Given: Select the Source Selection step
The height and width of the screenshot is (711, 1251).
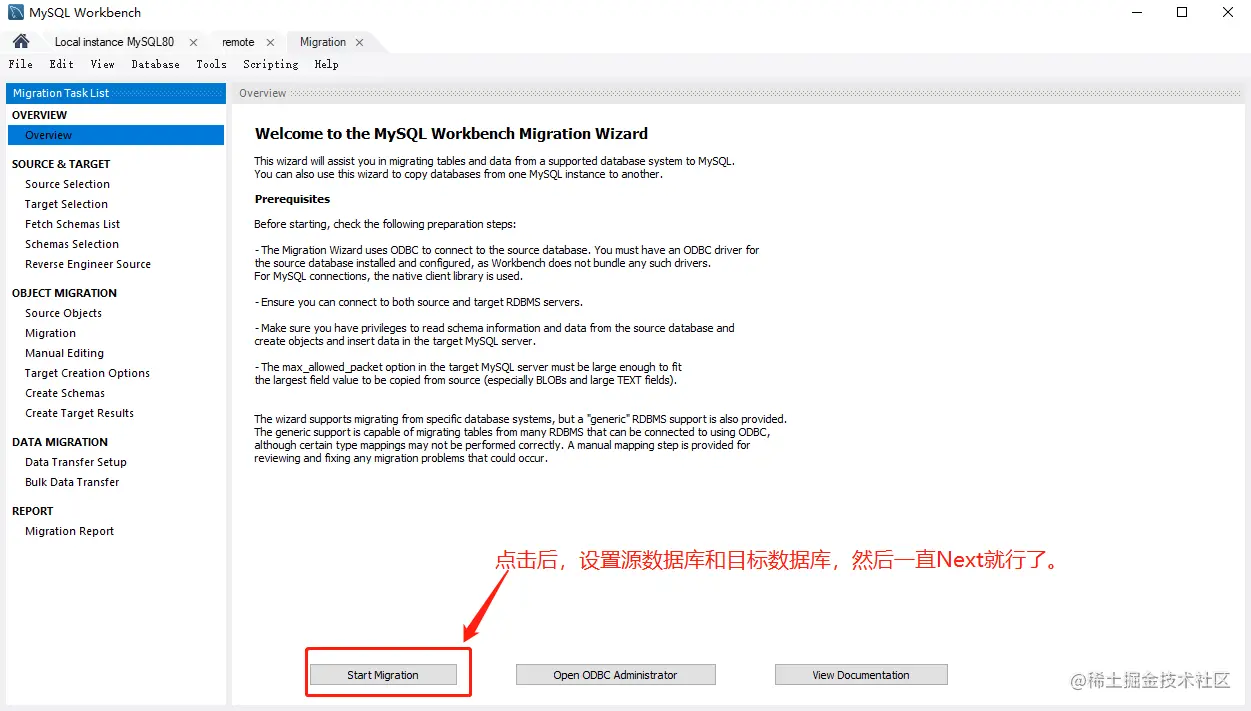Looking at the screenshot, I should (68, 184).
